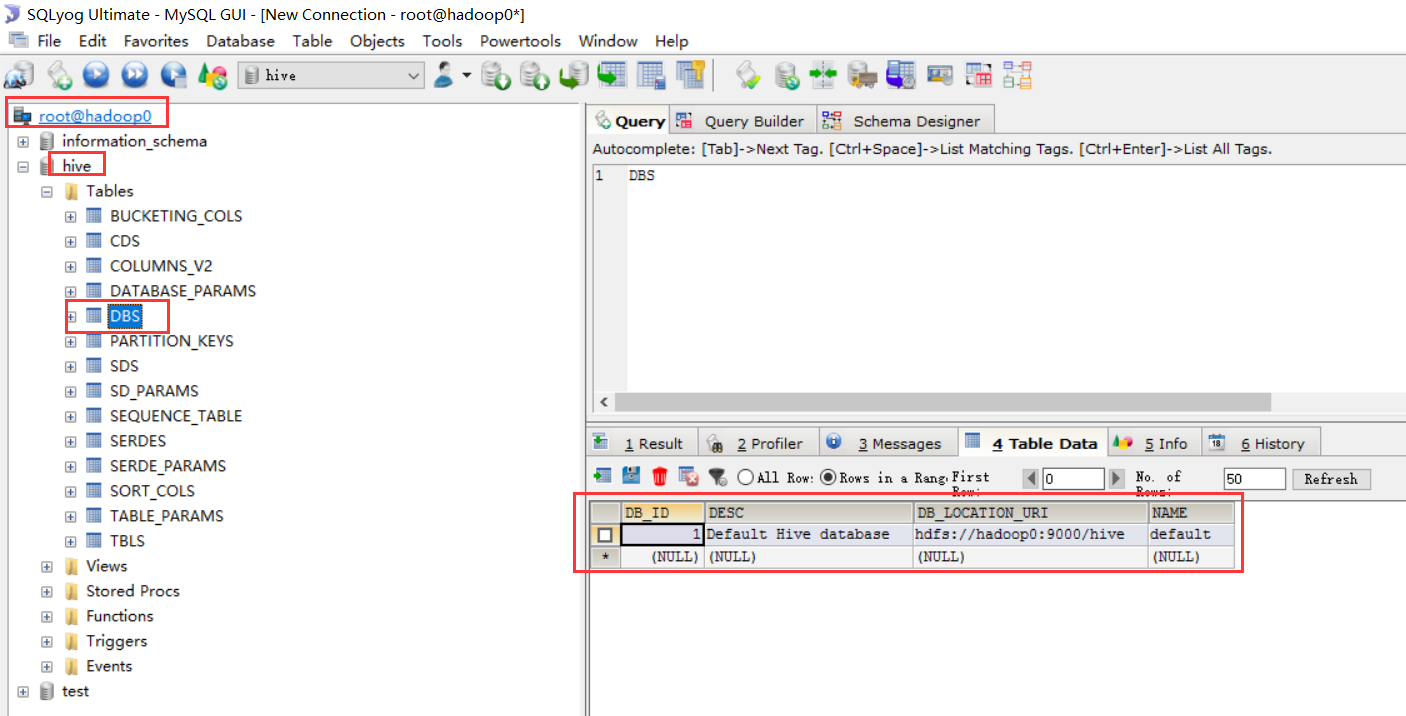Select the SEQUENCE_TABLE table in tree
Viewport: 1406px width, 716px height.
[x=176, y=416]
